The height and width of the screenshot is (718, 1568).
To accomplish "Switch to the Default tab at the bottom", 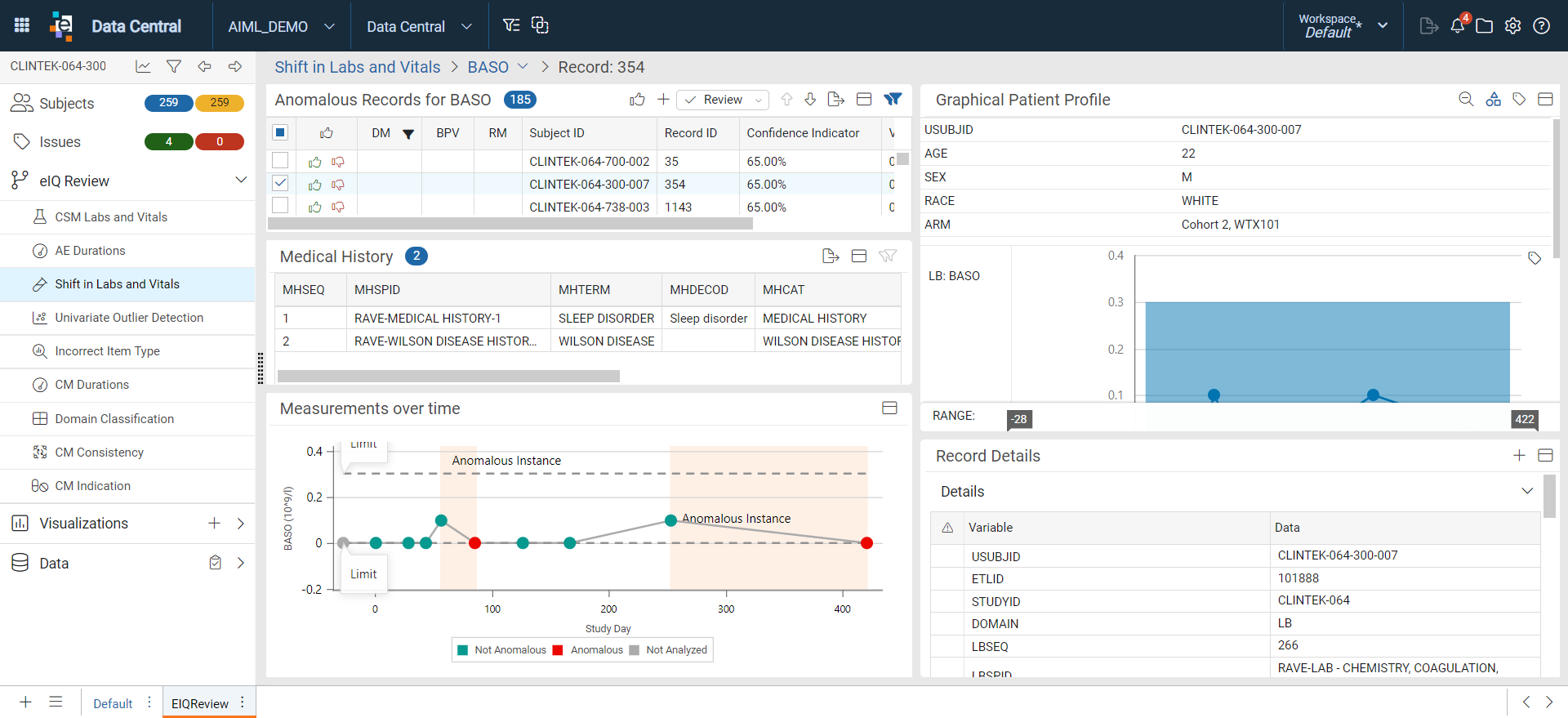I will coord(113,703).
